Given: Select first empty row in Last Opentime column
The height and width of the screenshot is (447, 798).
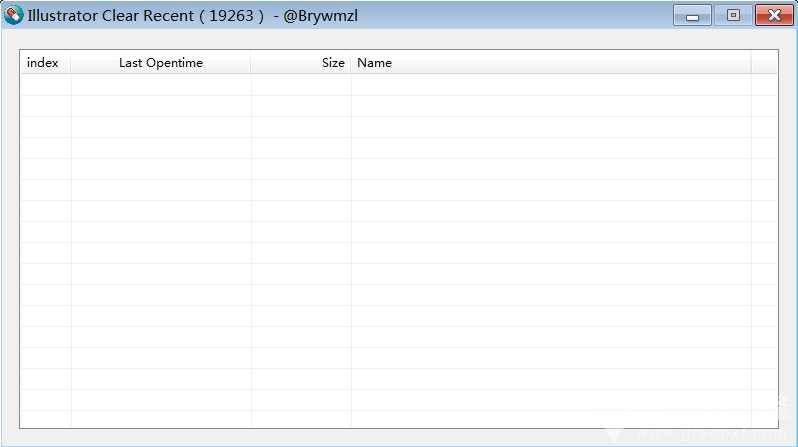Looking at the screenshot, I should coord(160,85).
